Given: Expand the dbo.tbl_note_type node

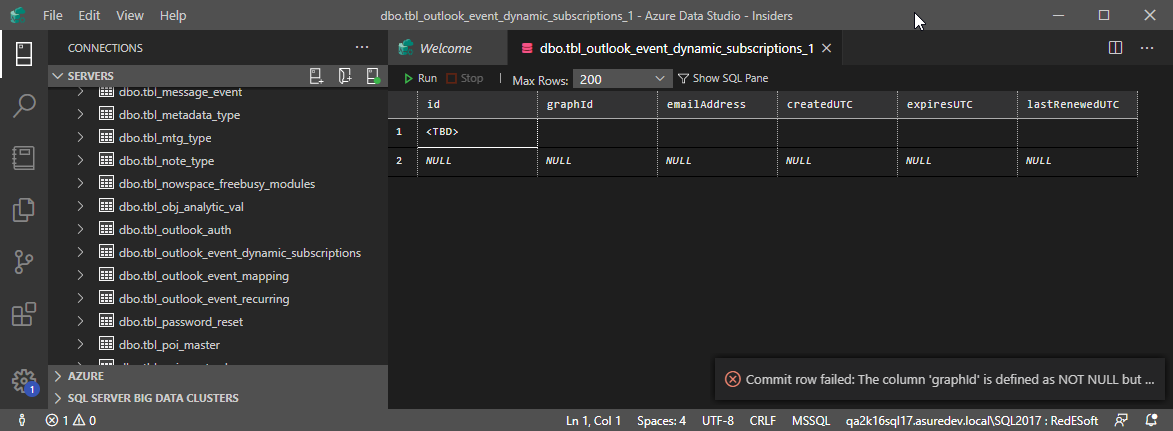Looking at the screenshot, I should (81, 161).
